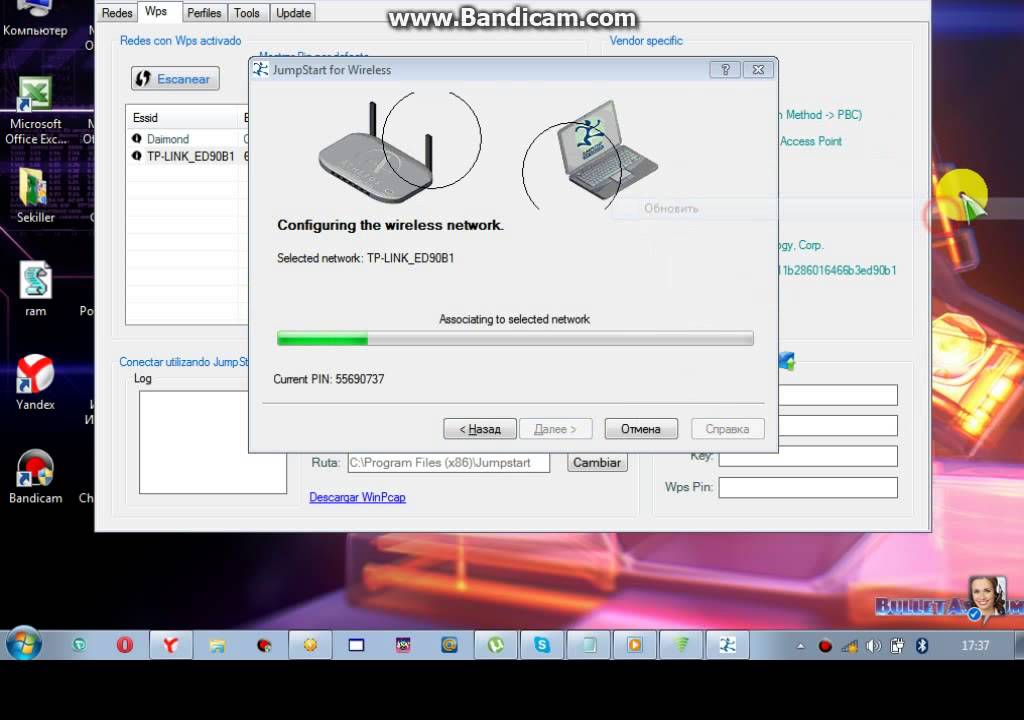Click the Cambiar button
1024x720 pixels.
click(597, 463)
